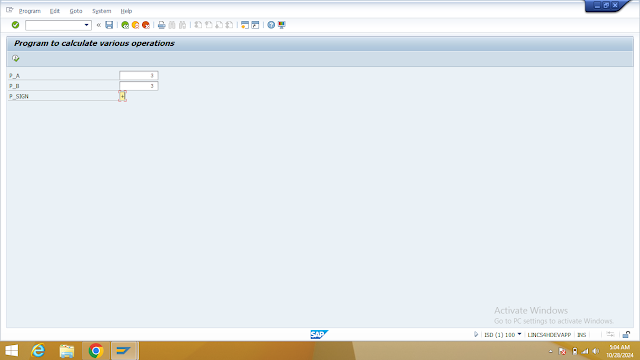Click the SAP Logon taskbar button
Screen dimensions: 640x360
pyautogui.click(x=124, y=351)
